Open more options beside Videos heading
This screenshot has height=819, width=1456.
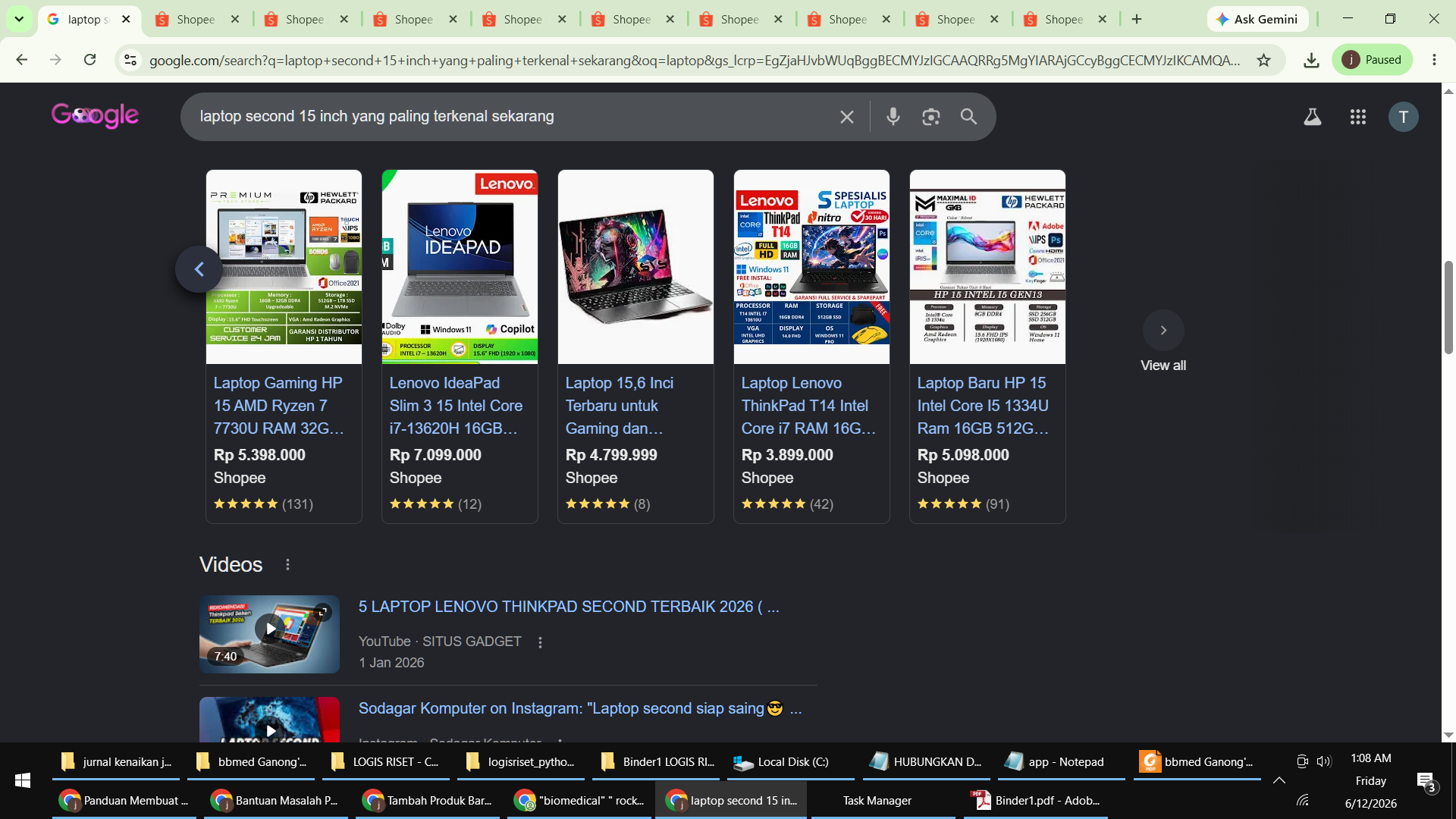(287, 565)
